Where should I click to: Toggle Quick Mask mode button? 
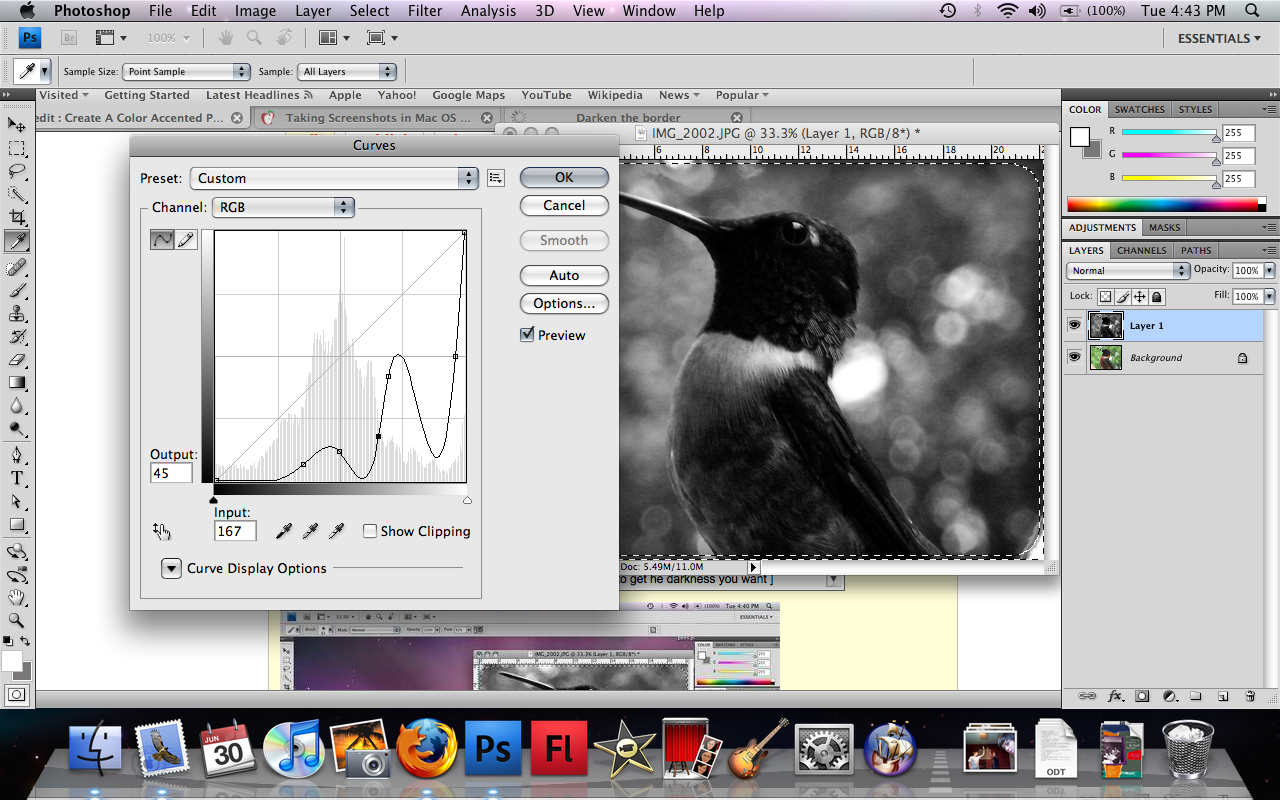[x=17, y=694]
